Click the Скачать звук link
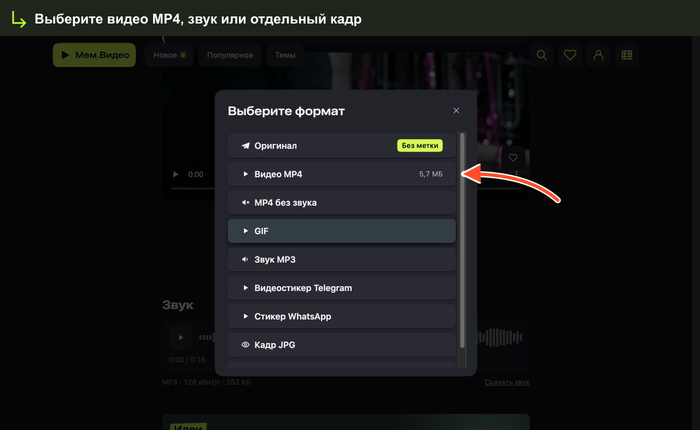Image resolution: width=700 pixels, height=430 pixels. (x=507, y=382)
